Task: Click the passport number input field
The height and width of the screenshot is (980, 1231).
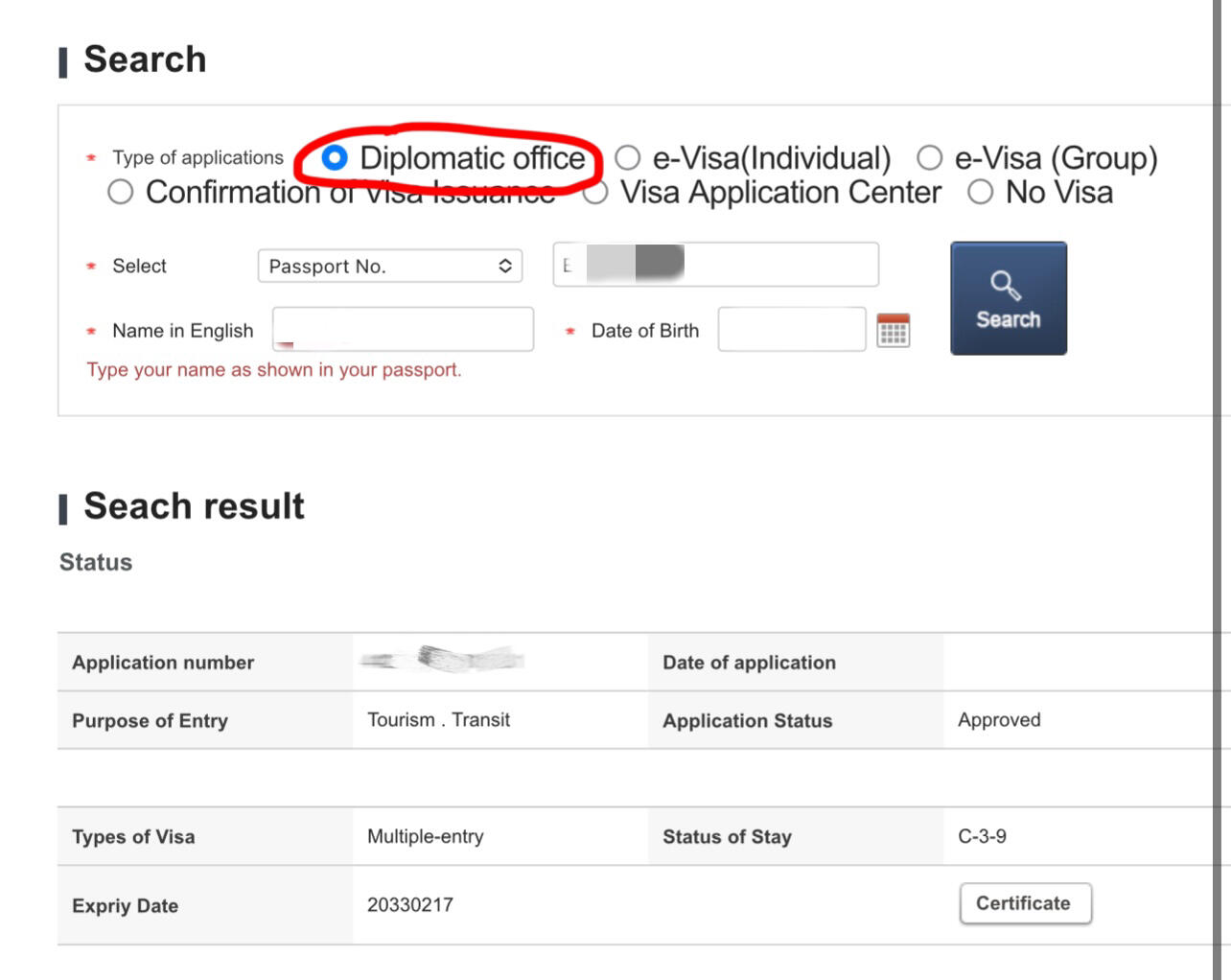Action: [x=715, y=265]
